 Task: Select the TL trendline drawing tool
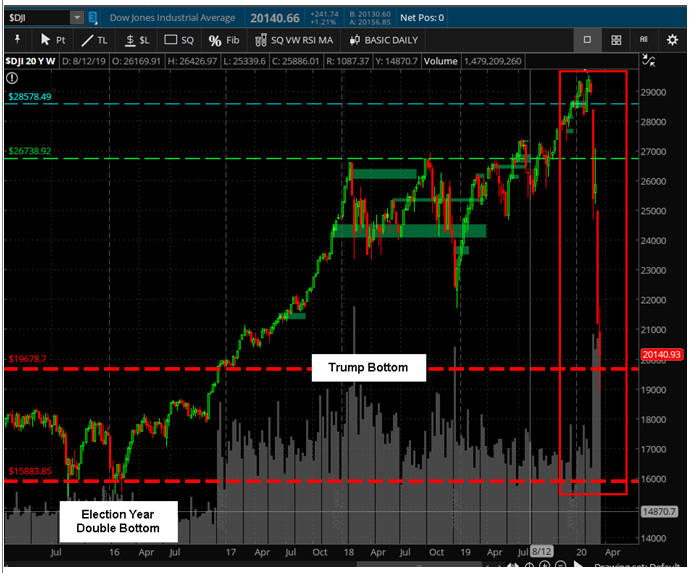click(x=94, y=41)
